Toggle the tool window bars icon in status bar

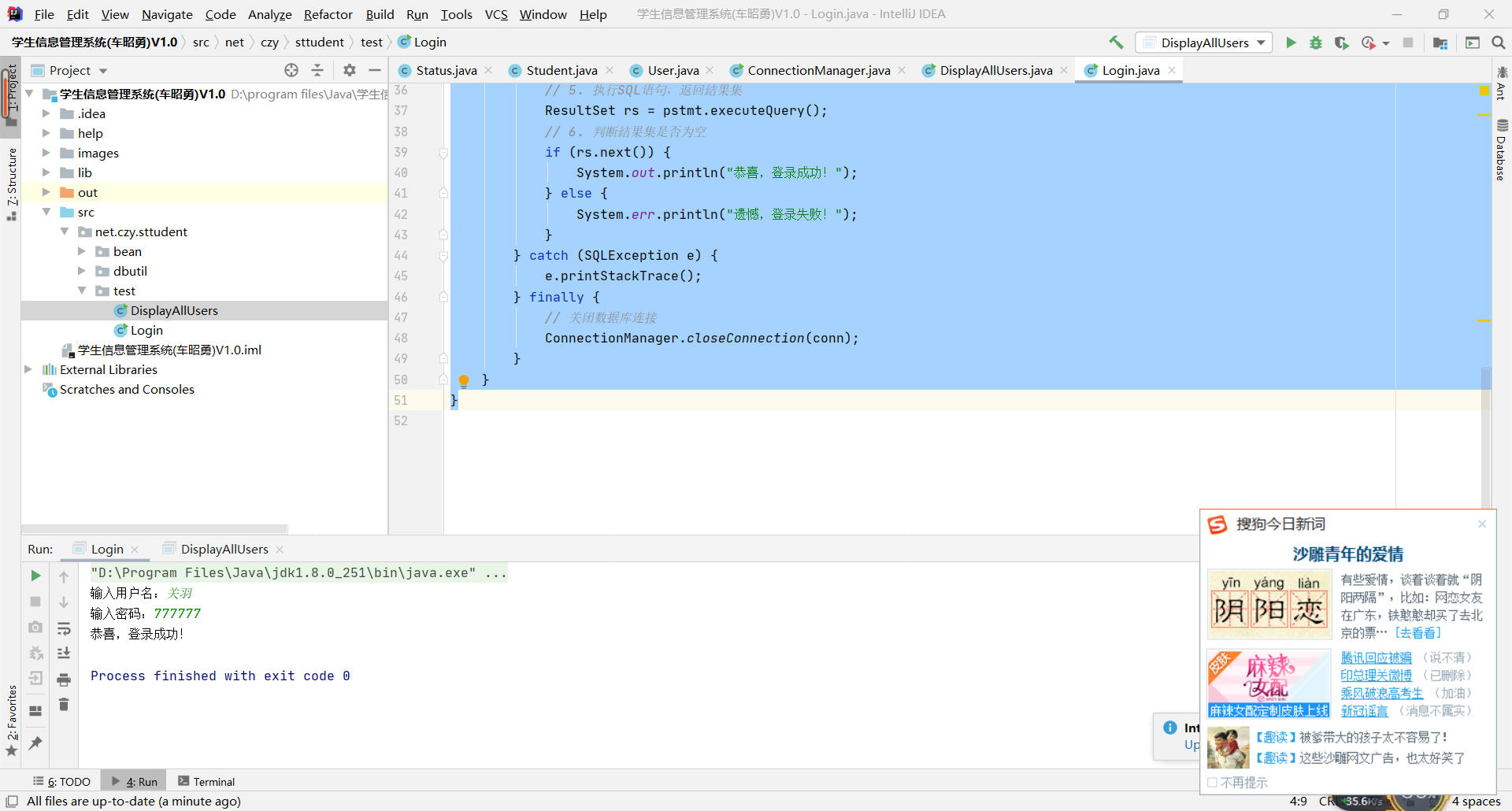coord(12,801)
